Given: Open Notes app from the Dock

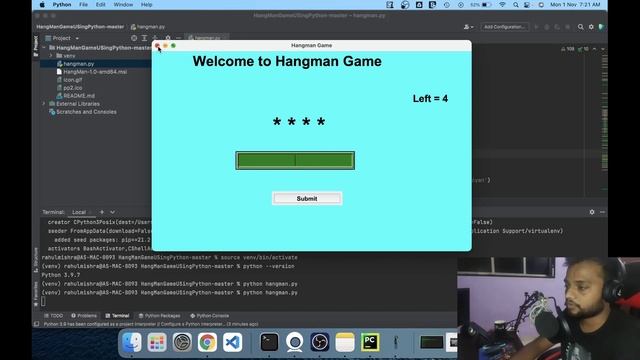Looking at the screenshot, I should click(345, 342).
